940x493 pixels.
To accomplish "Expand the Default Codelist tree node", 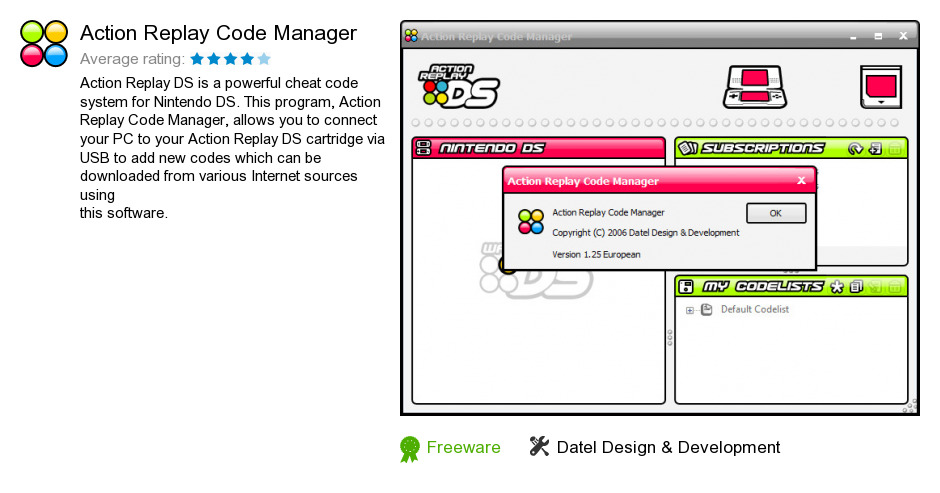I will (689, 310).
